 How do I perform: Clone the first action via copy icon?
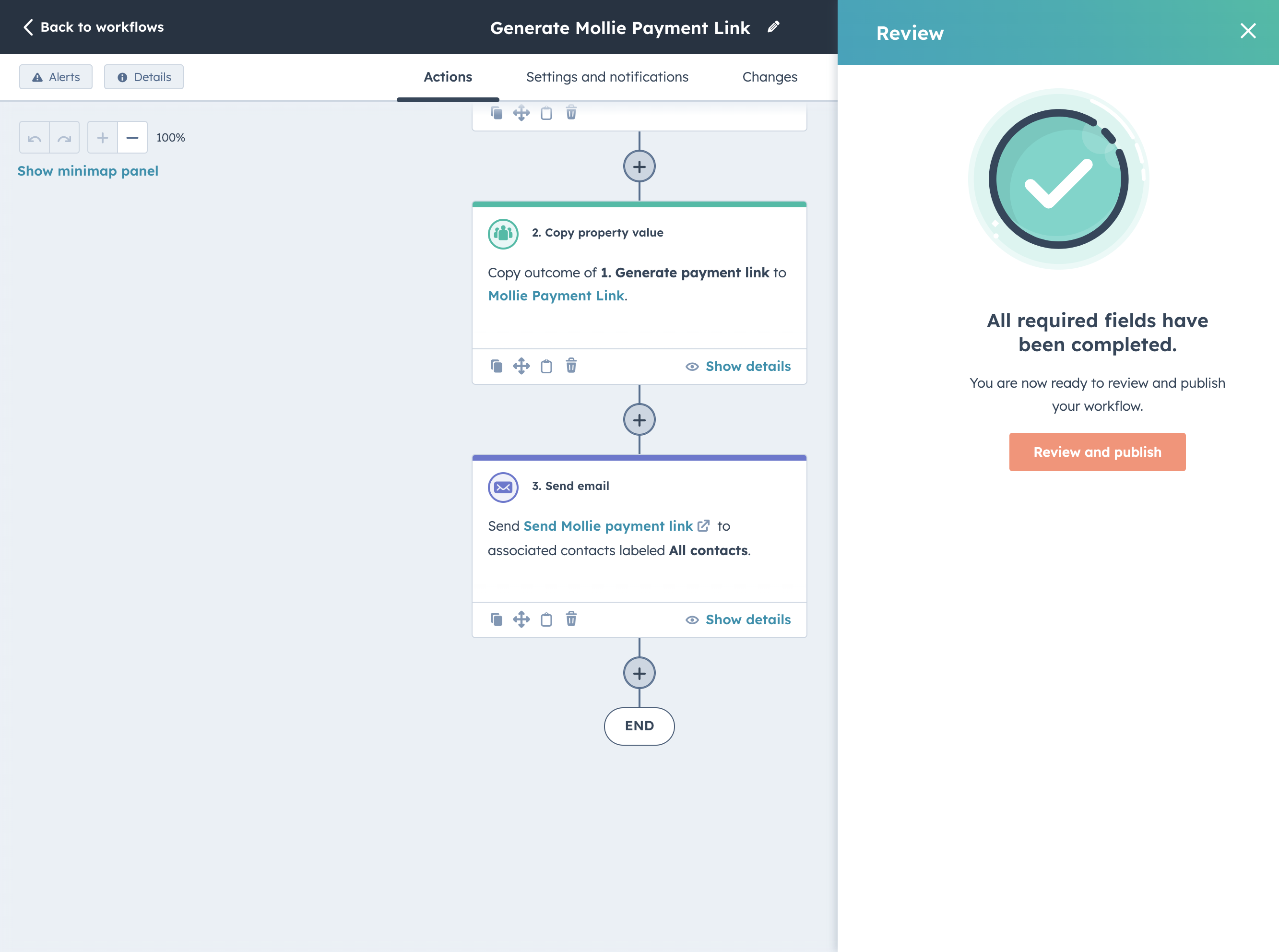click(496, 113)
